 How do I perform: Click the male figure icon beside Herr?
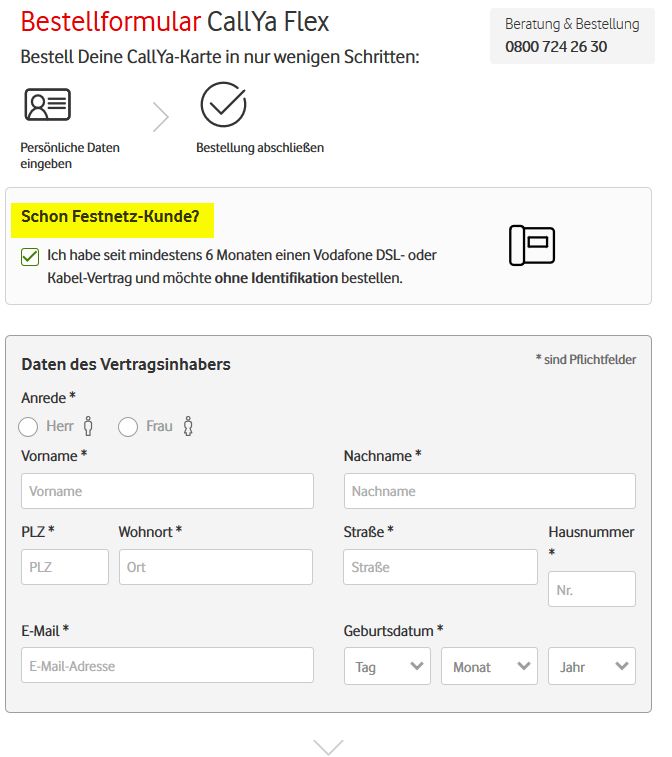point(88,427)
